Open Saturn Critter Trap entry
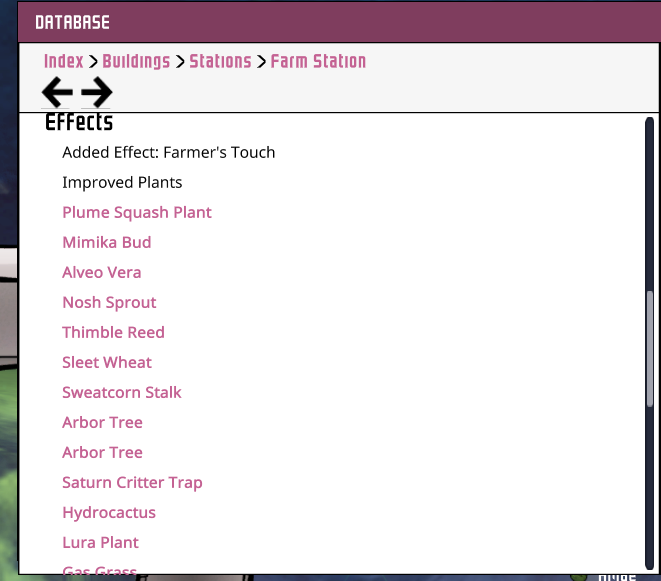 (x=132, y=482)
